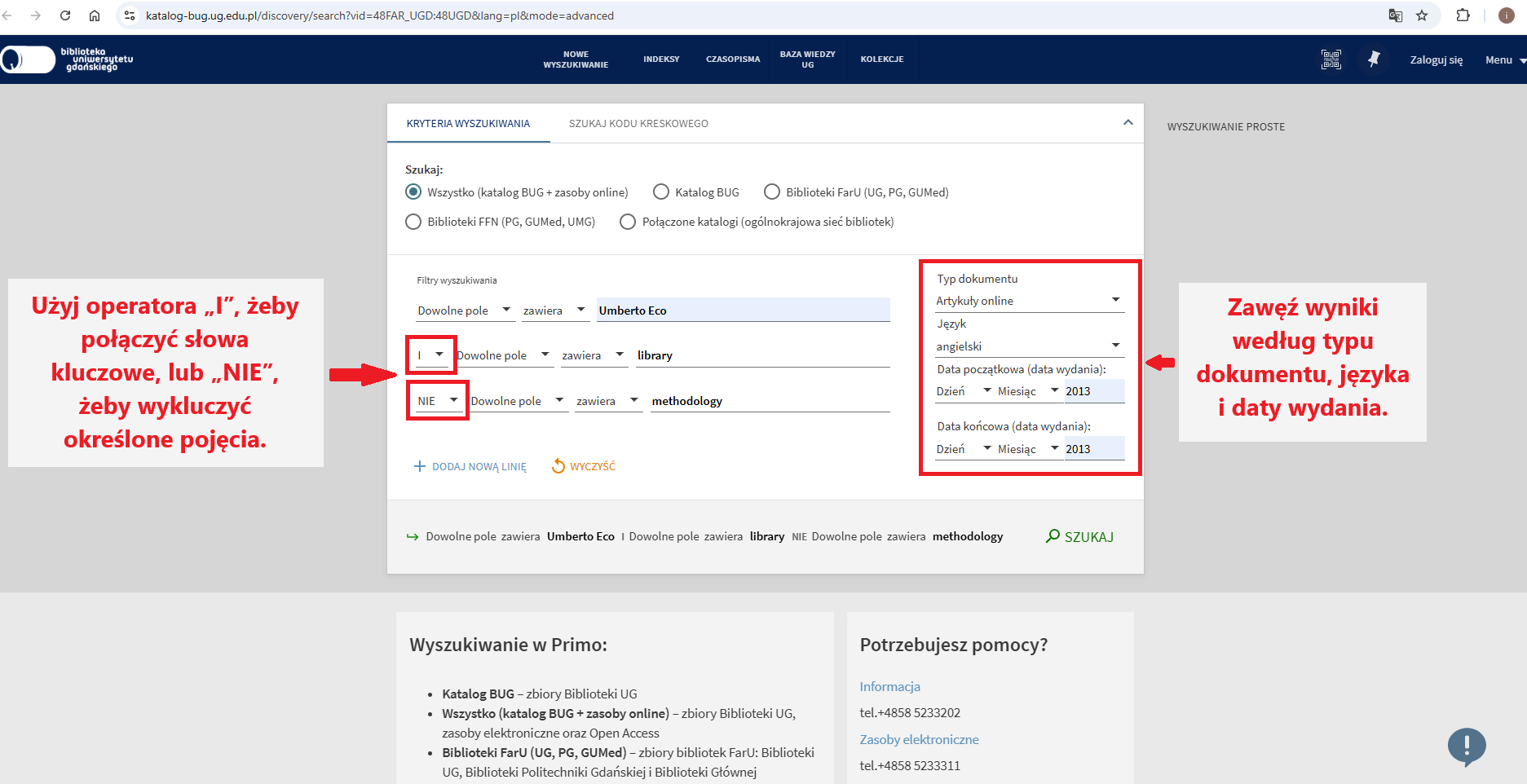Collapse search criteria panel with chevron
Image resolution: width=1527 pixels, height=784 pixels.
pyautogui.click(x=1128, y=123)
